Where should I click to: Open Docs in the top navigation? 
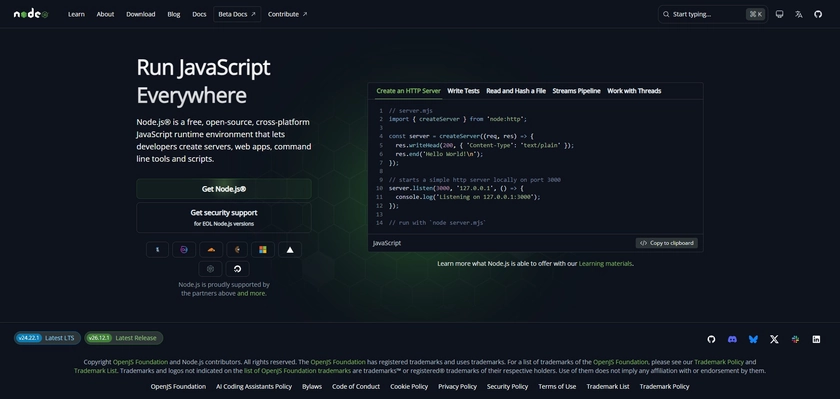pyautogui.click(x=199, y=14)
